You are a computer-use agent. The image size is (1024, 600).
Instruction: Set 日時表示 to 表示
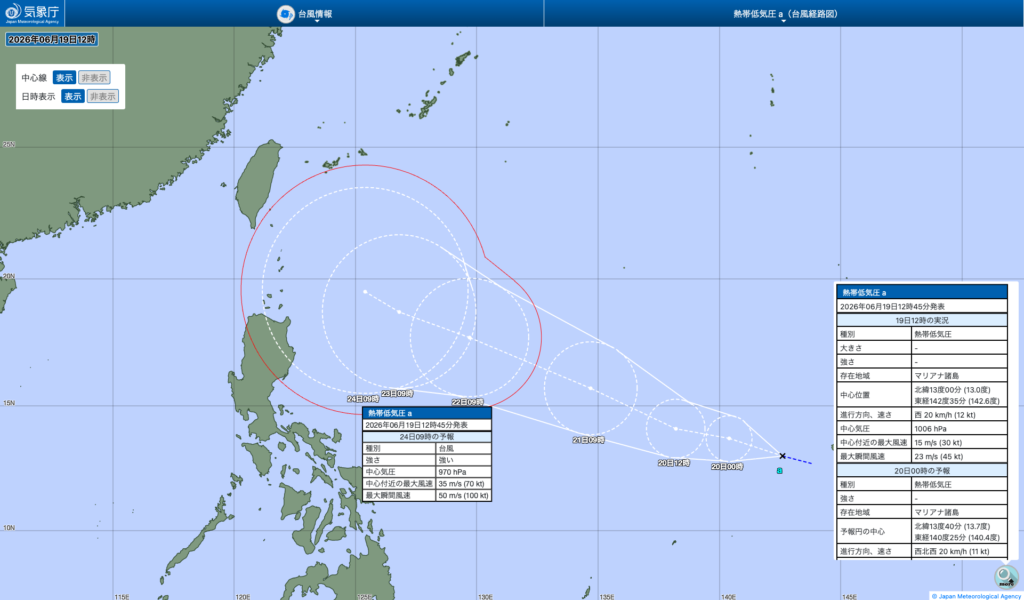[x=72, y=97]
